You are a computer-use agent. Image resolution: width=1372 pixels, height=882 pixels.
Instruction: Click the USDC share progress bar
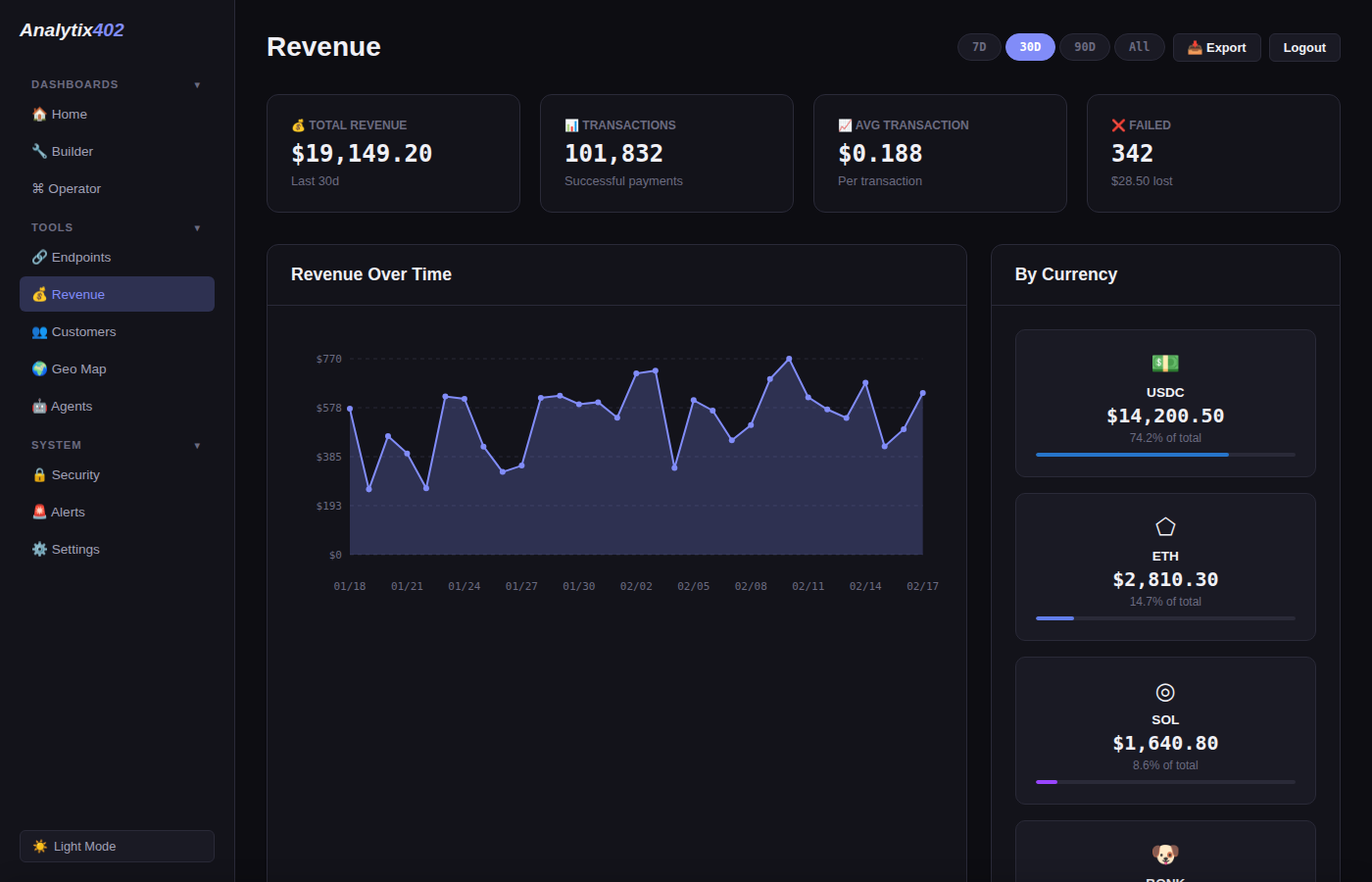(1165, 455)
